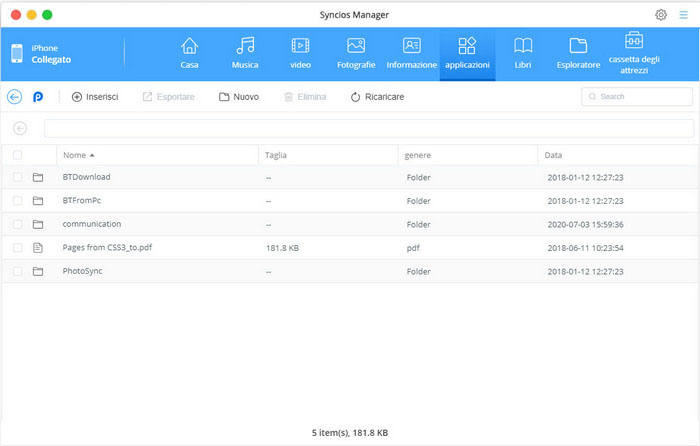Screen dimensions: 700x446
Task: Check the PhotoSync row checkbox
Action: point(17,271)
